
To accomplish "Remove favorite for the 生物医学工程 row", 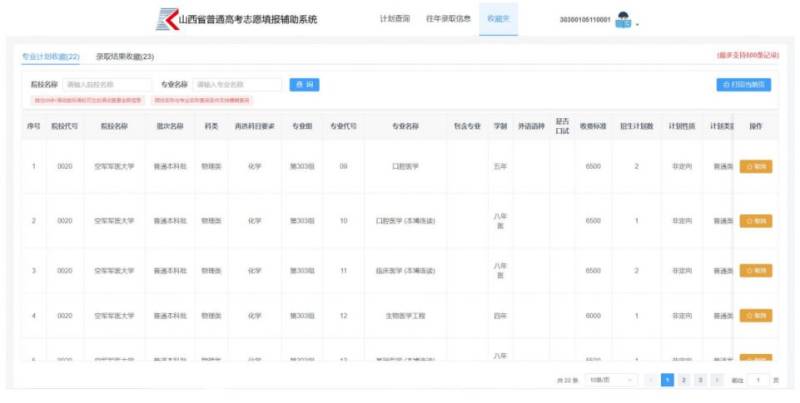I will (x=756, y=316).
